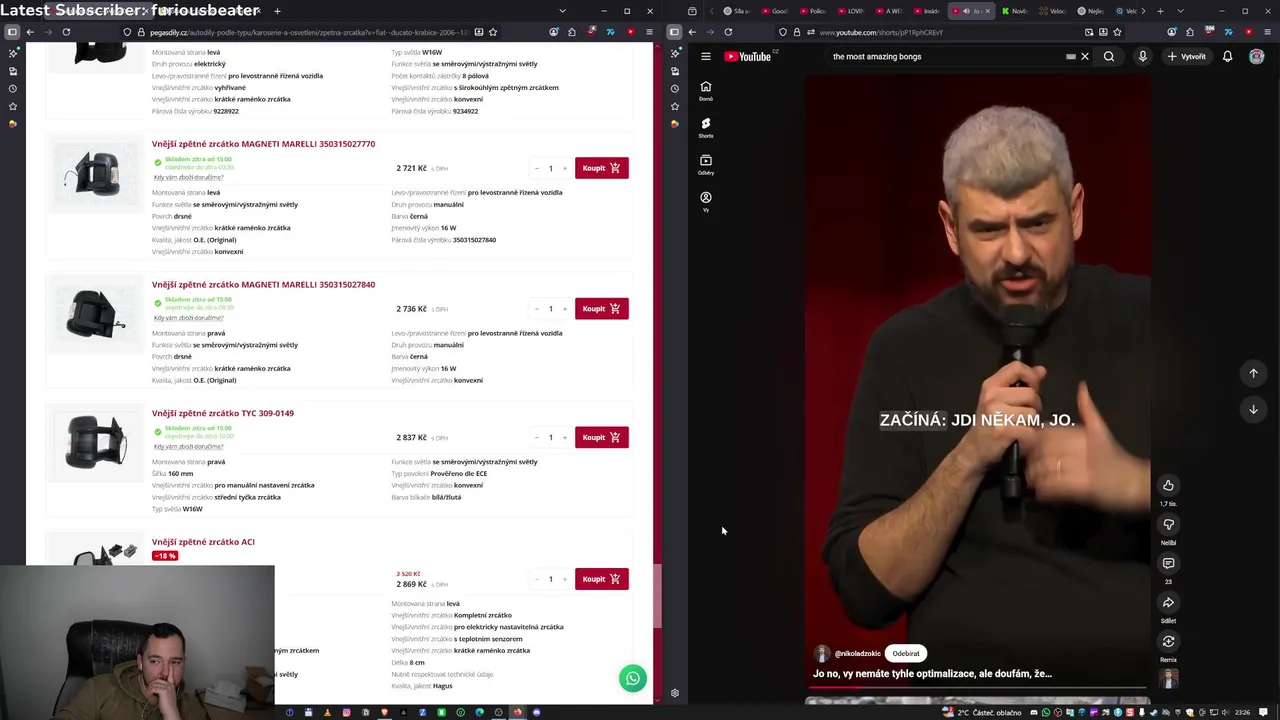
Task: Open YouTube Home (Domů) in the sidebar
Action: pos(706,90)
